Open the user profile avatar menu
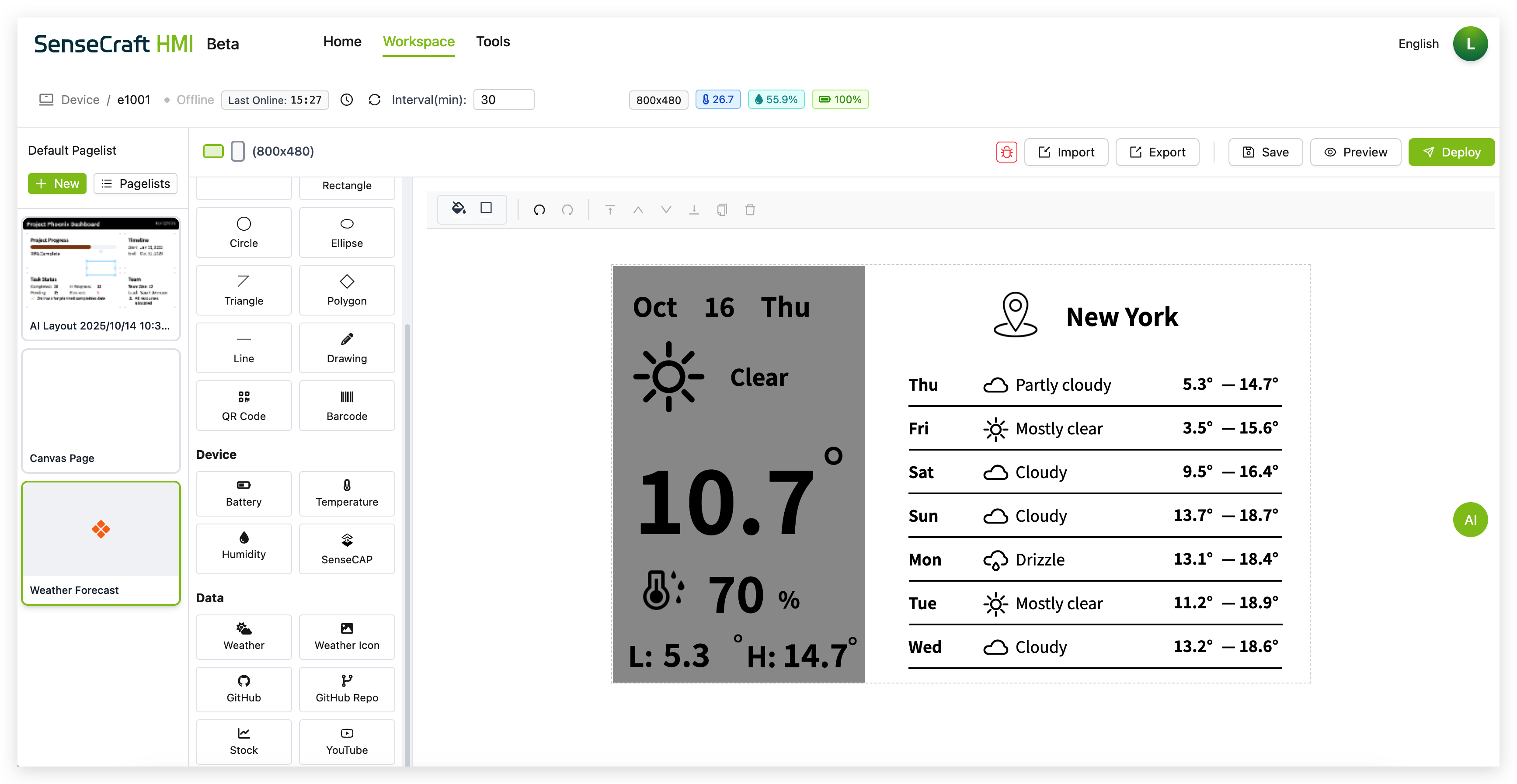This screenshot has width=1517, height=784. pyautogui.click(x=1470, y=44)
